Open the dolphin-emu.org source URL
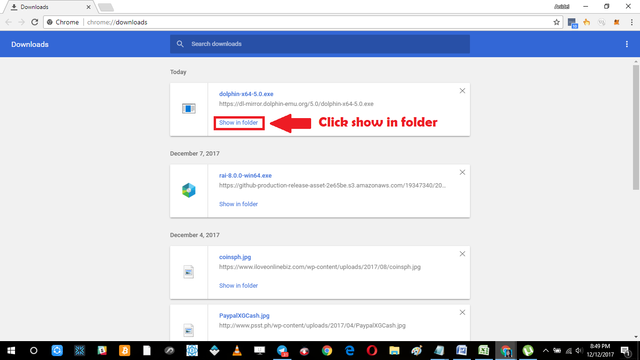Viewport: 640px width, 360px height. pyautogui.click(x=296, y=104)
